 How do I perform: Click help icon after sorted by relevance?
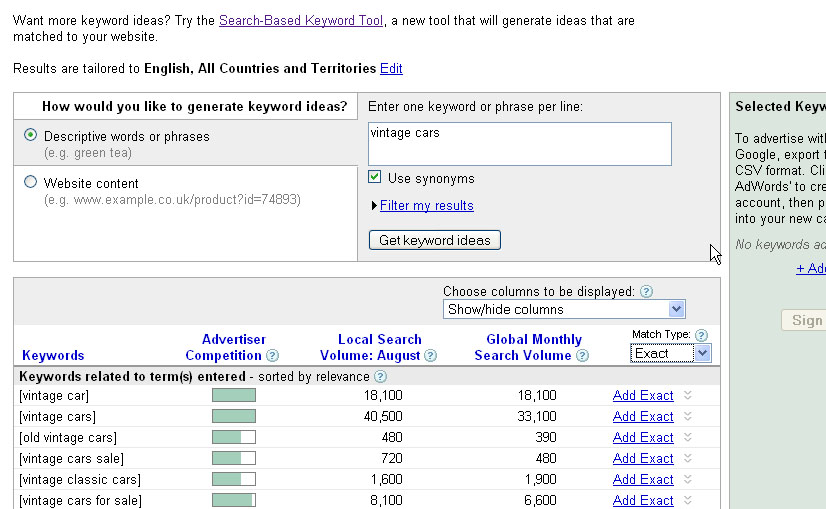[x=379, y=377]
